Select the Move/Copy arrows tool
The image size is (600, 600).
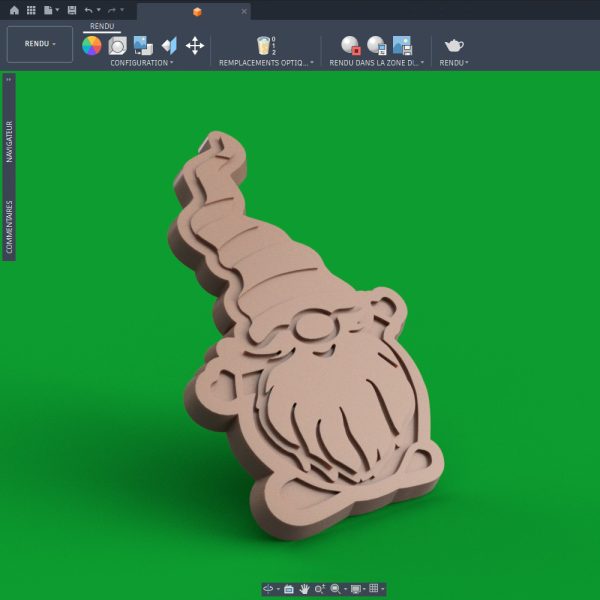[x=195, y=46]
